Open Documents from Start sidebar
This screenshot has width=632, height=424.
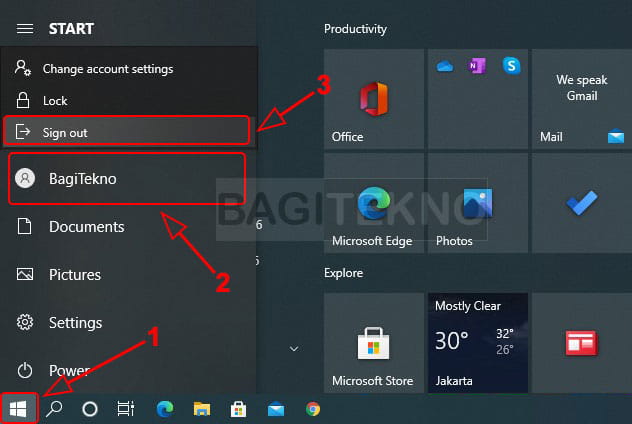tap(127, 227)
